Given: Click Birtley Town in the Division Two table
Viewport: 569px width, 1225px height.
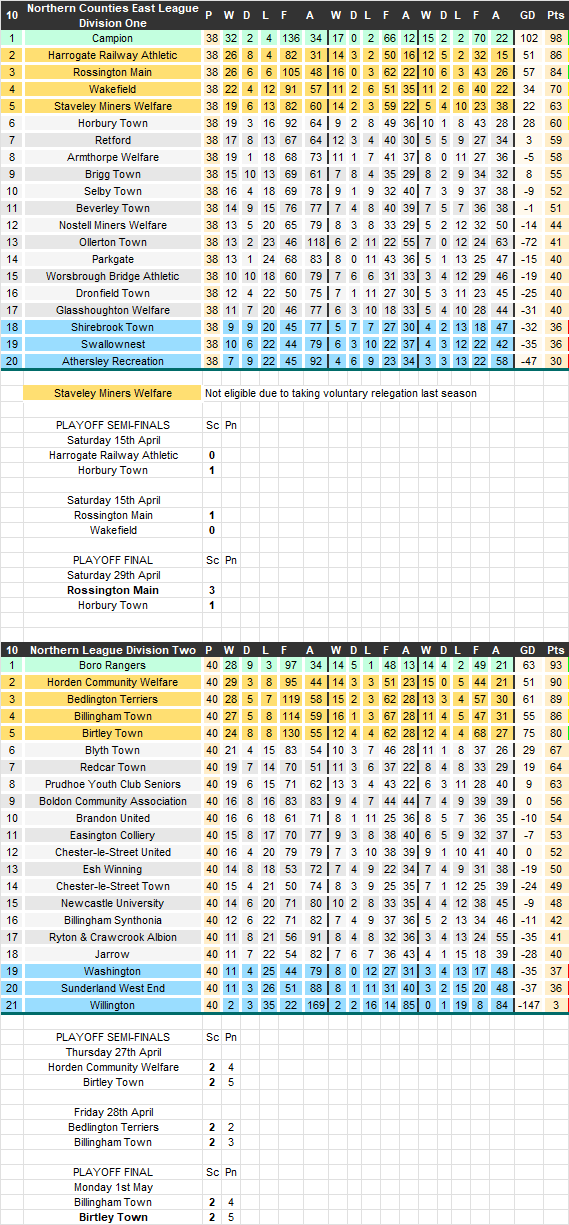Looking at the screenshot, I should (x=112, y=733).
